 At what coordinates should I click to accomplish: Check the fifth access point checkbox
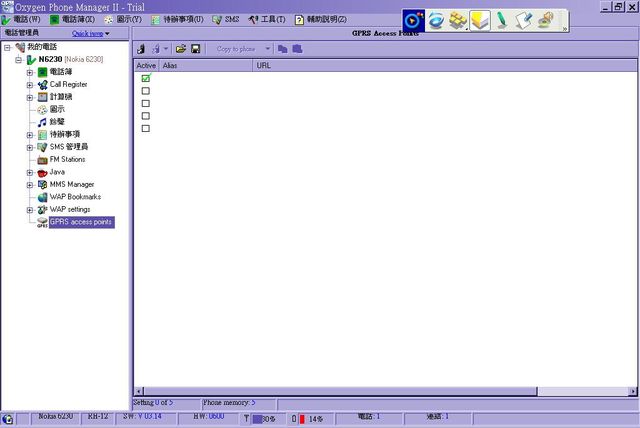[x=146, y=128]
